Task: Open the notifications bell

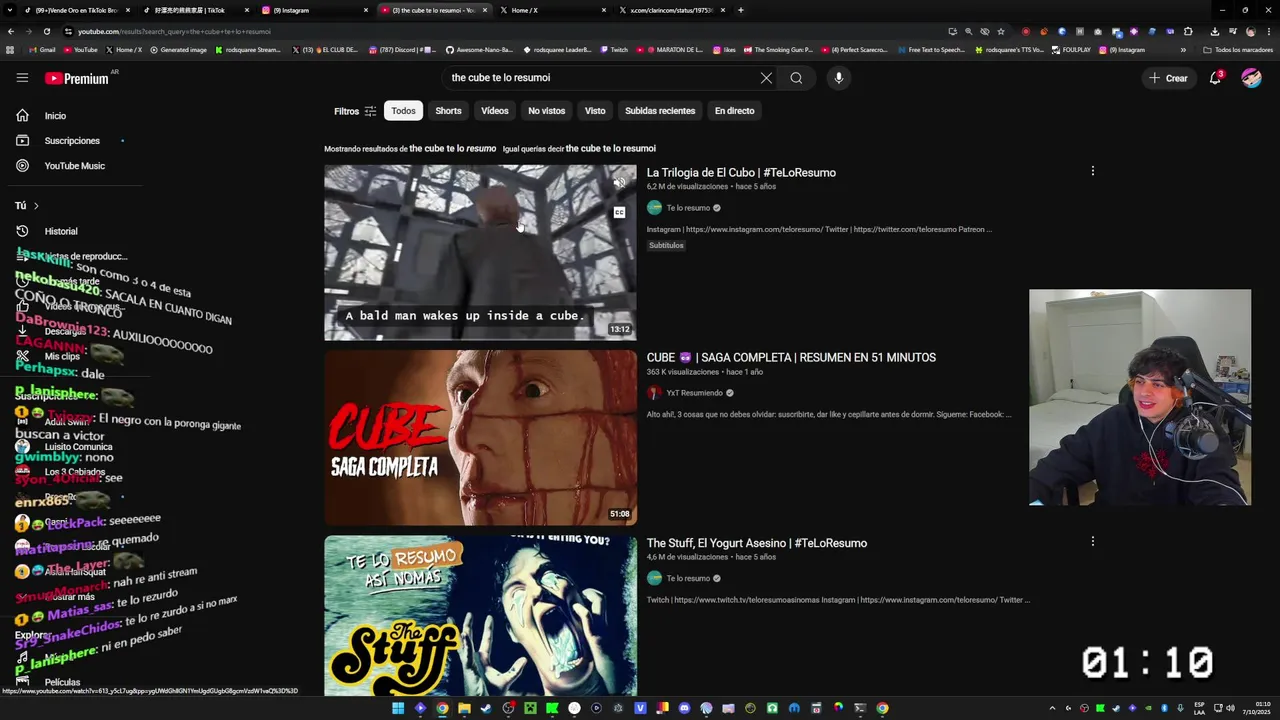Action: click(x=1216, y=78)
